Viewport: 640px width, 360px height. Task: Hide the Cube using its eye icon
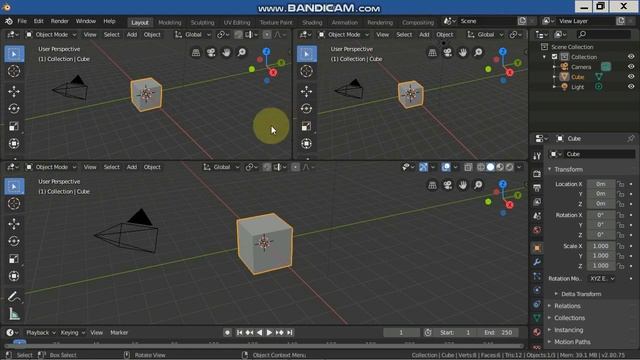point(631,76)
